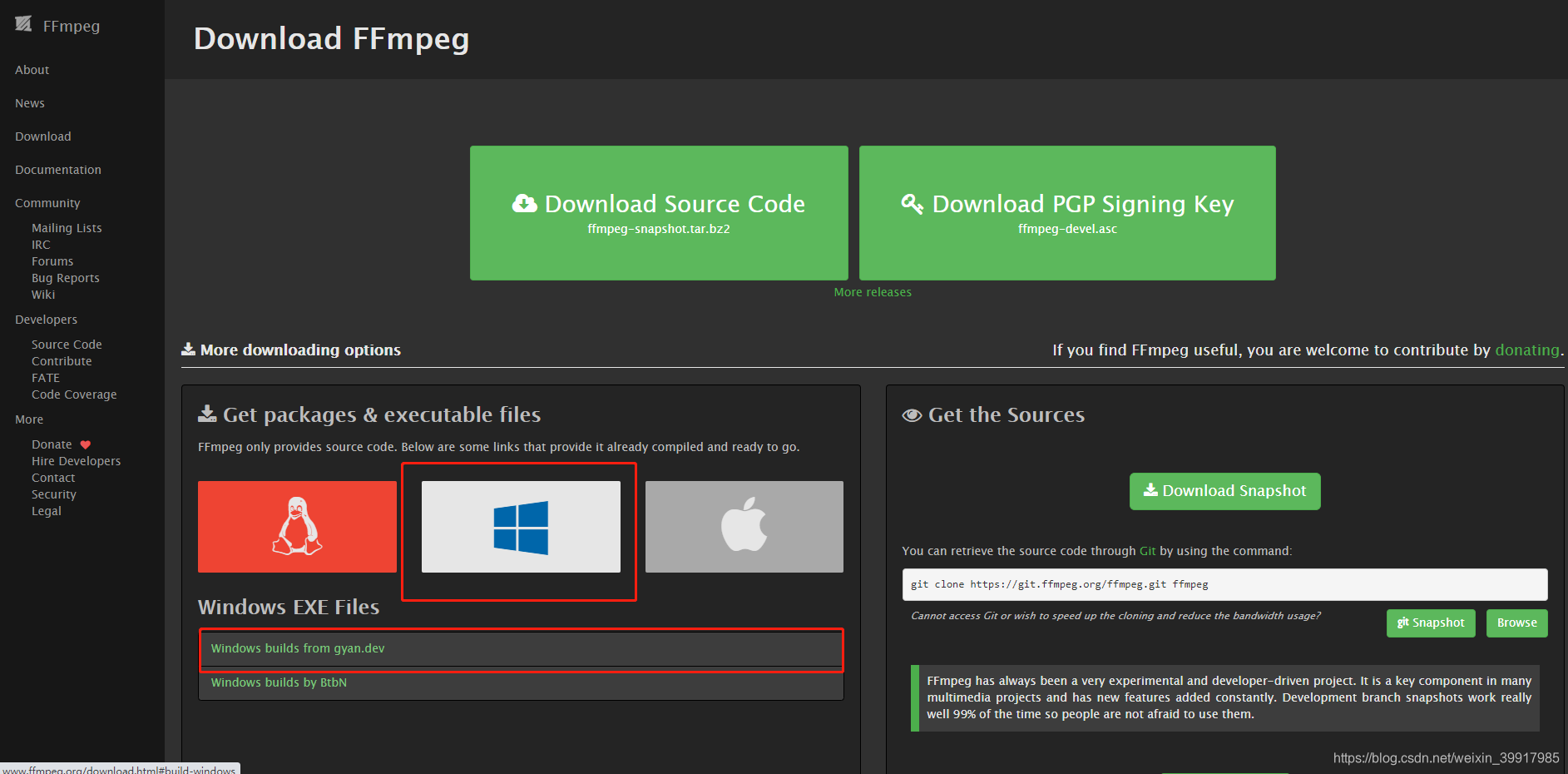Viewport: 1568px width, 774px height.
Task: Click the Browse button
Action: pos(1516,623)
